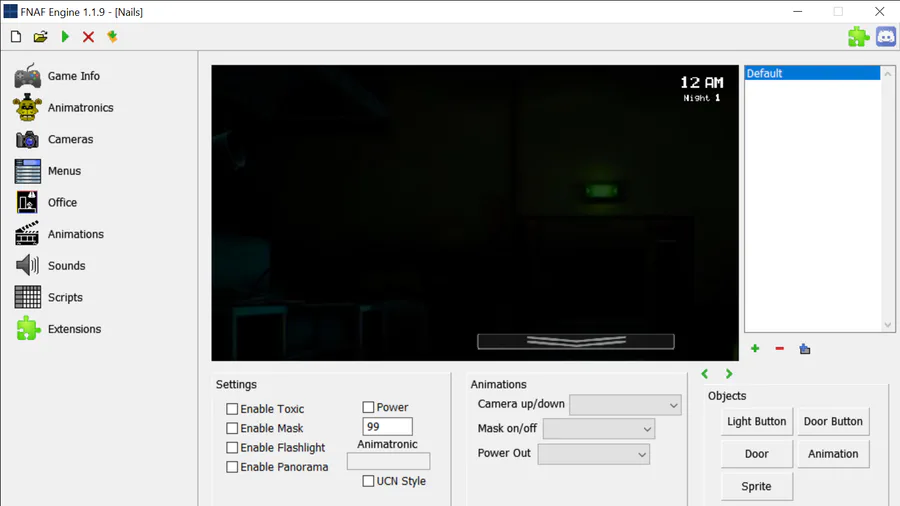The image size is (900, 506).
Task: Click the Animations clapperboard icon
Action: pos(28,234)
